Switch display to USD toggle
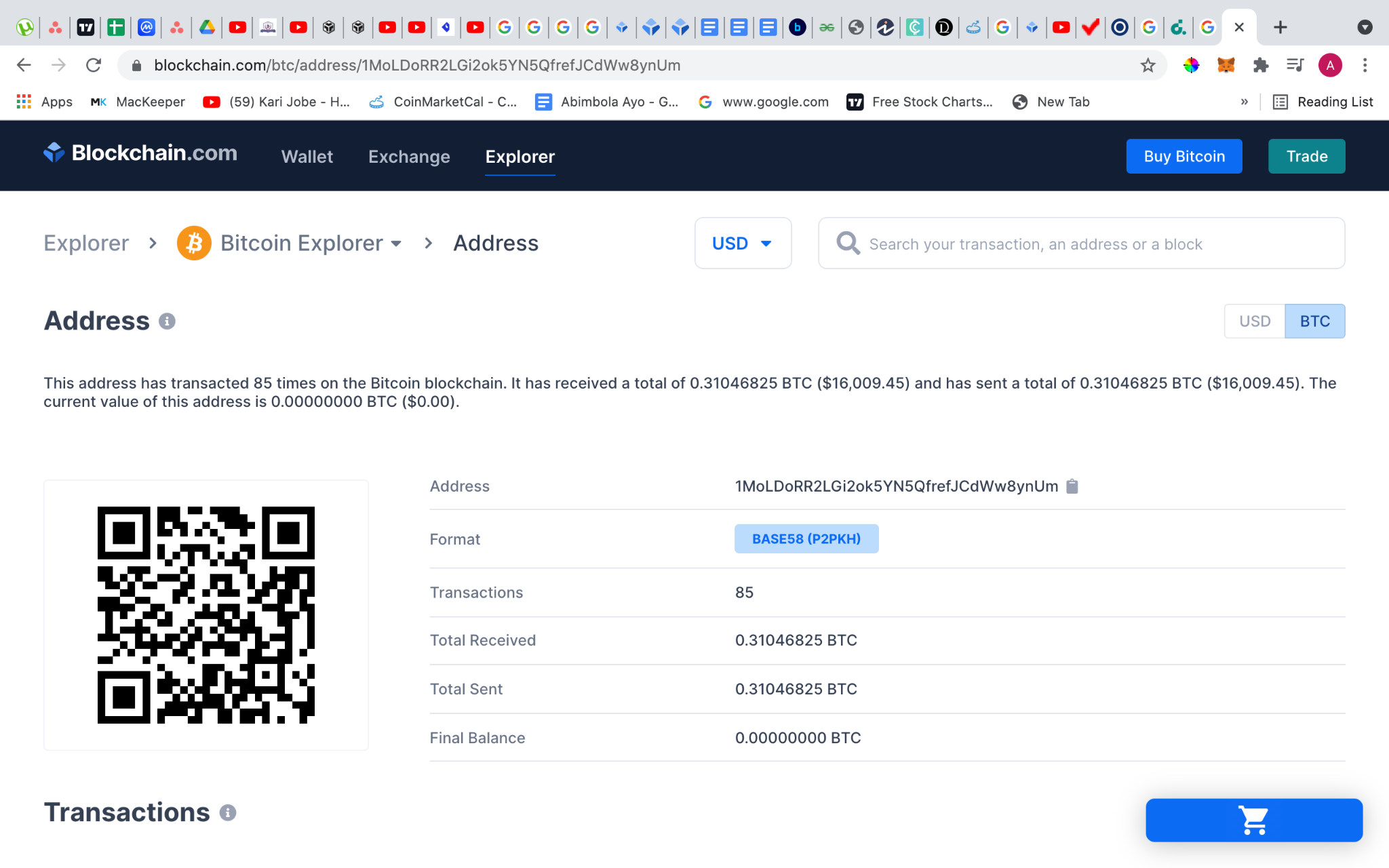Screen dimensions: 1389x868 1254,321
